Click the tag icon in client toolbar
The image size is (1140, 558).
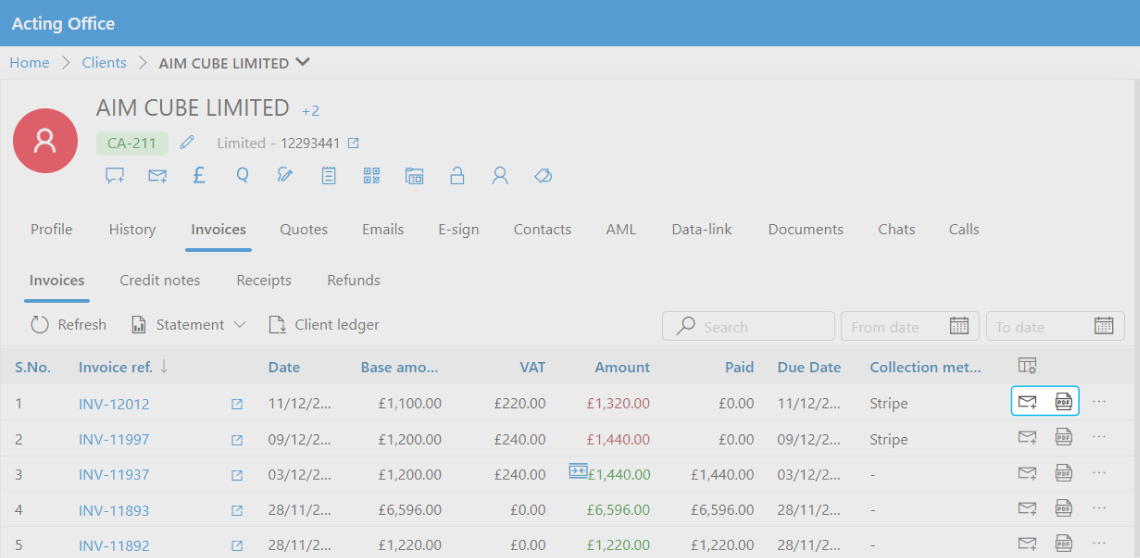coord(543,176)
